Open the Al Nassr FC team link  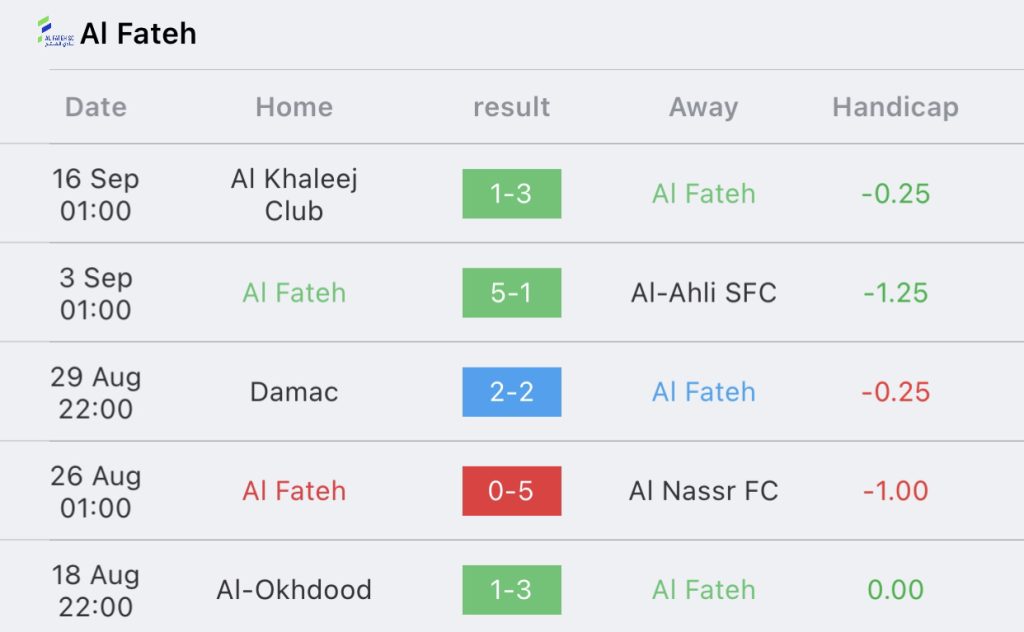(703, 491)
